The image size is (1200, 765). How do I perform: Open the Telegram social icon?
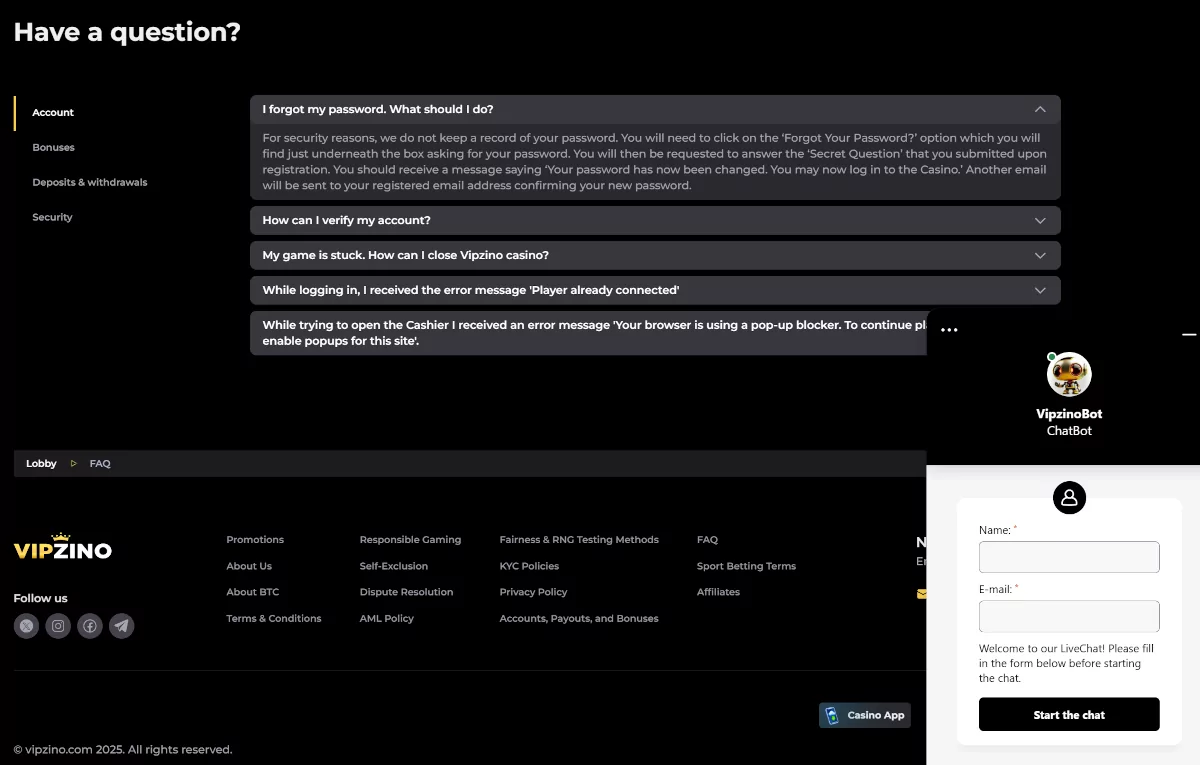(x=122, y=626)
